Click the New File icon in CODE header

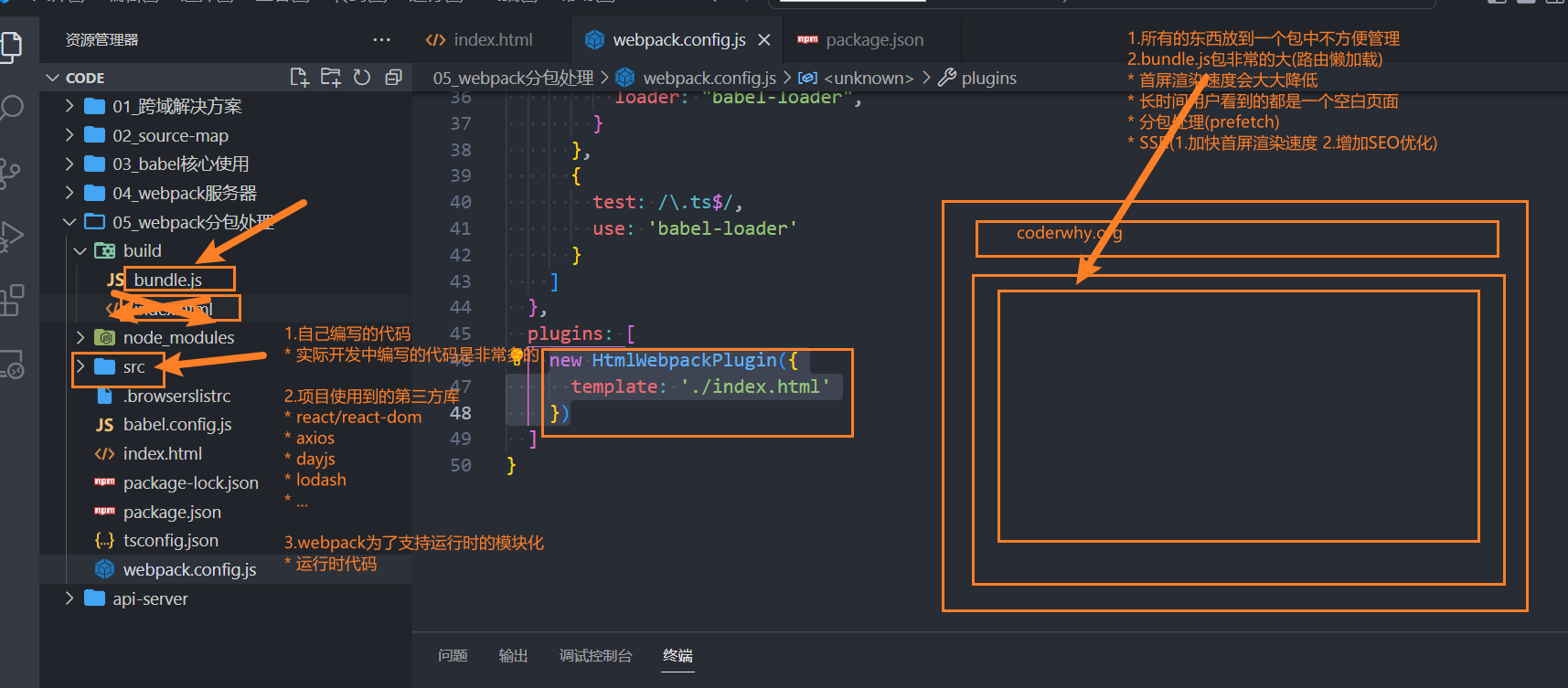[x=299, y=78]
